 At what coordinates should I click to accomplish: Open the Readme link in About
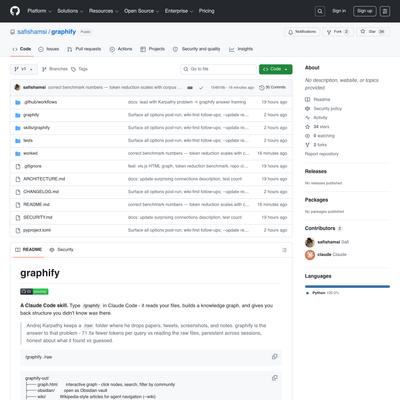(318, 99)
